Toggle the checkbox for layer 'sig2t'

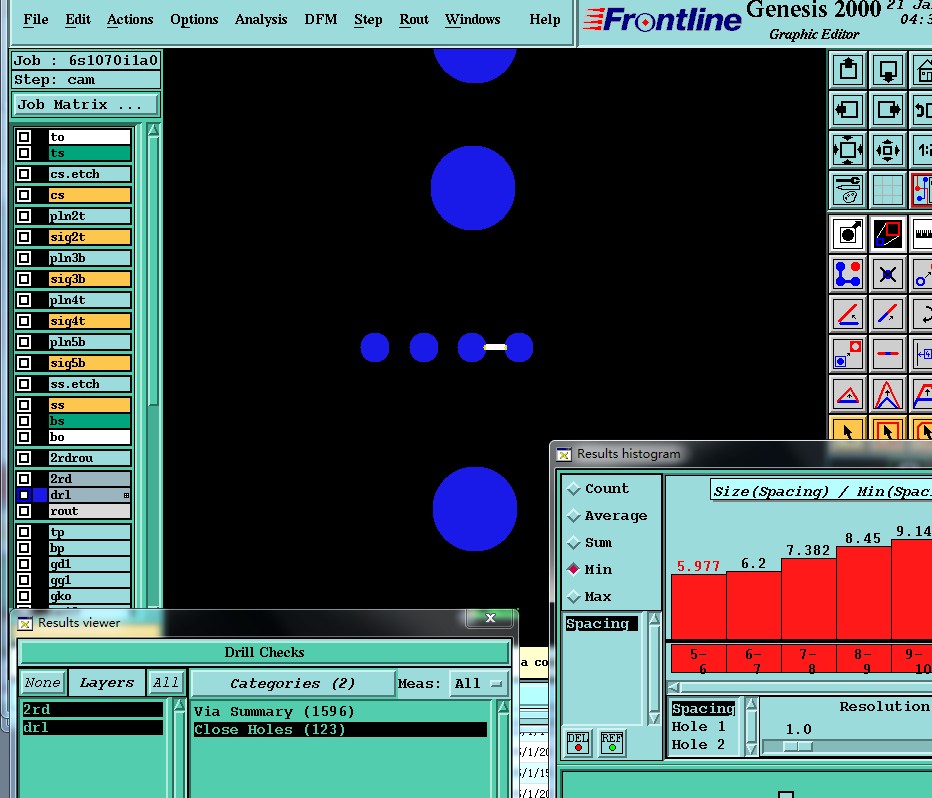point(24,237)
